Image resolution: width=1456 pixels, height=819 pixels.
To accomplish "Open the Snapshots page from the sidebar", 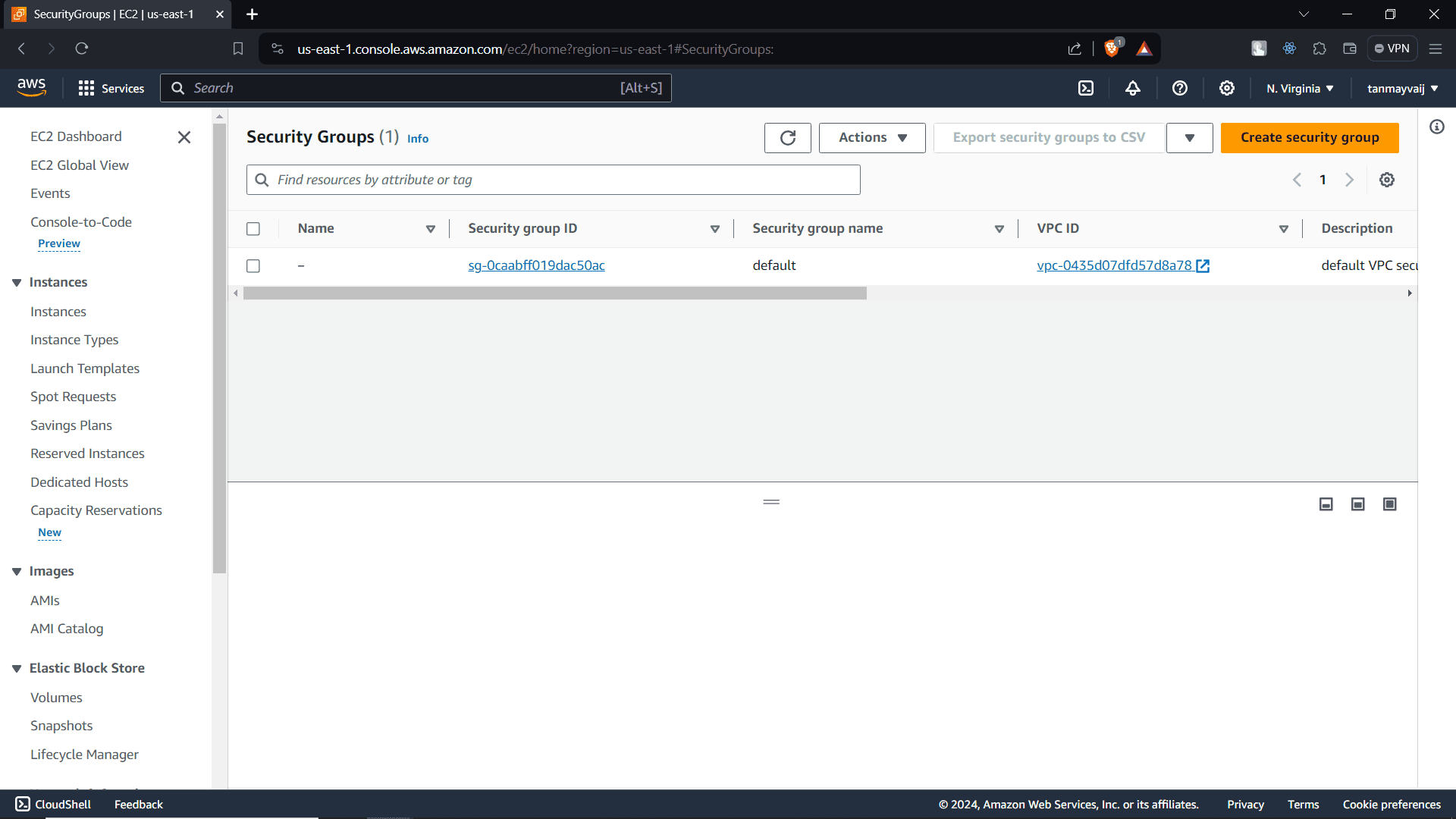I will pos(61,726).
